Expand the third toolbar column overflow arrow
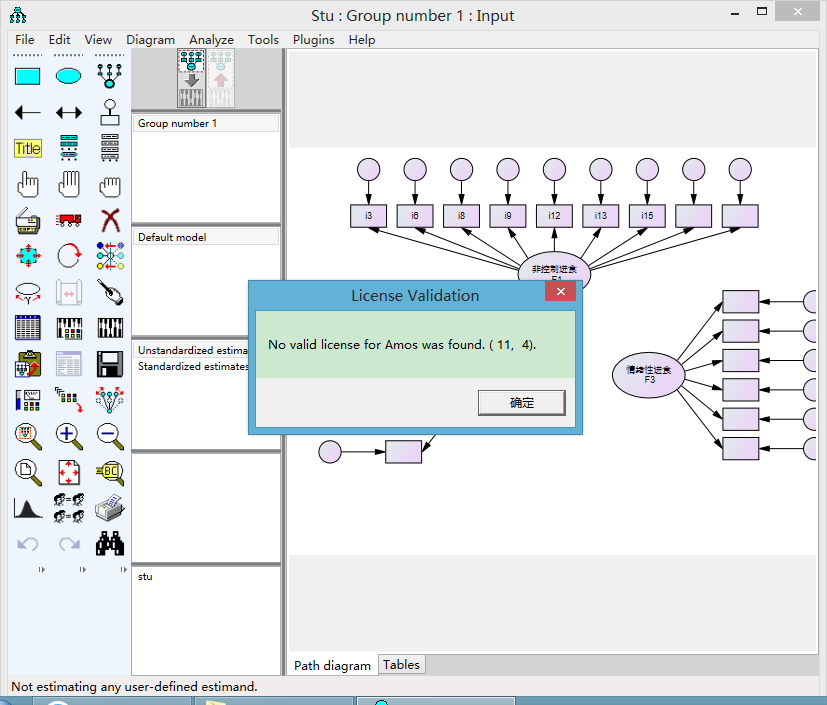The width and height of the screenshot is (827, 705). click(x=123, y=570)
